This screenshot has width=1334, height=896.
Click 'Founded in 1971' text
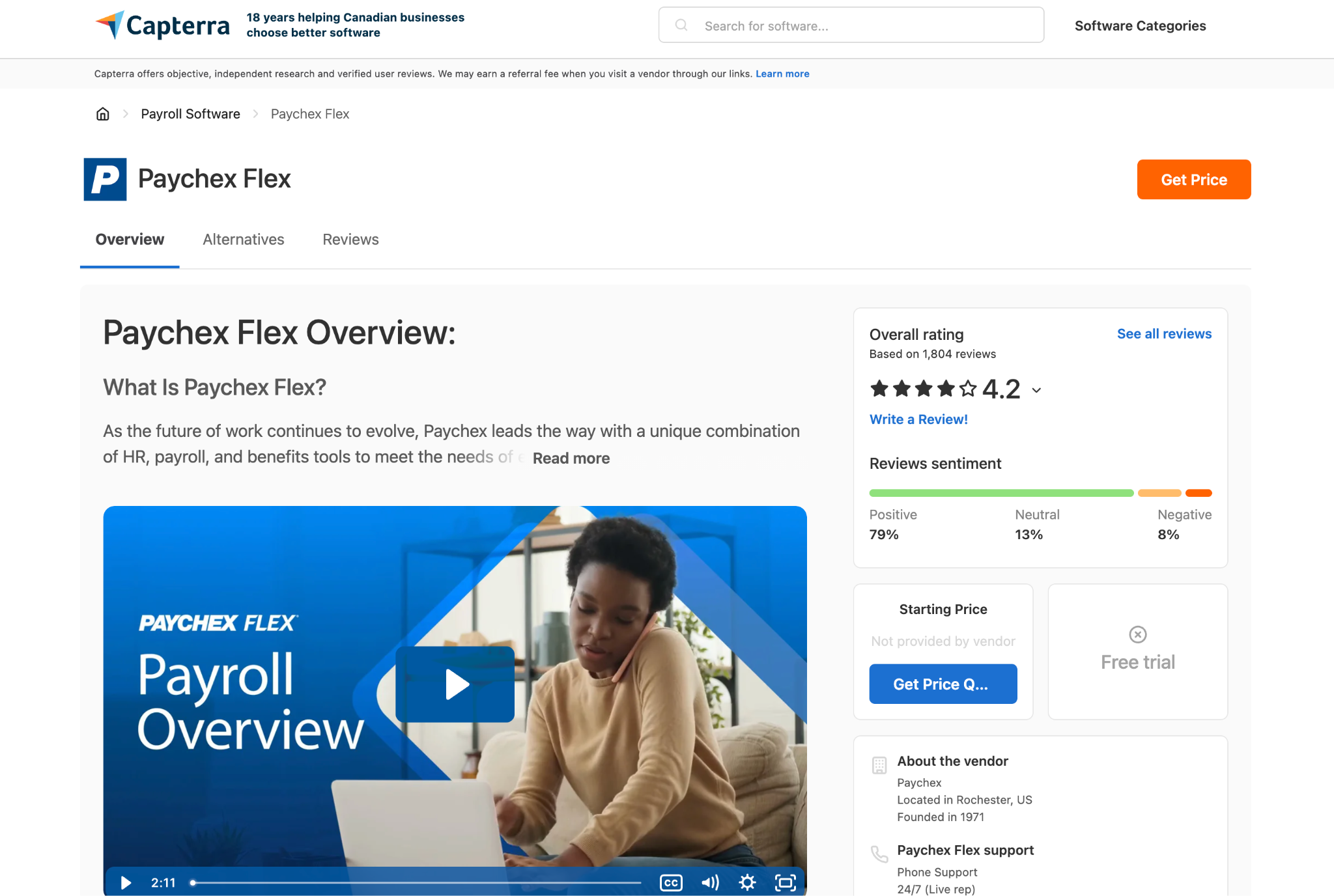click(x=941, y=817)
